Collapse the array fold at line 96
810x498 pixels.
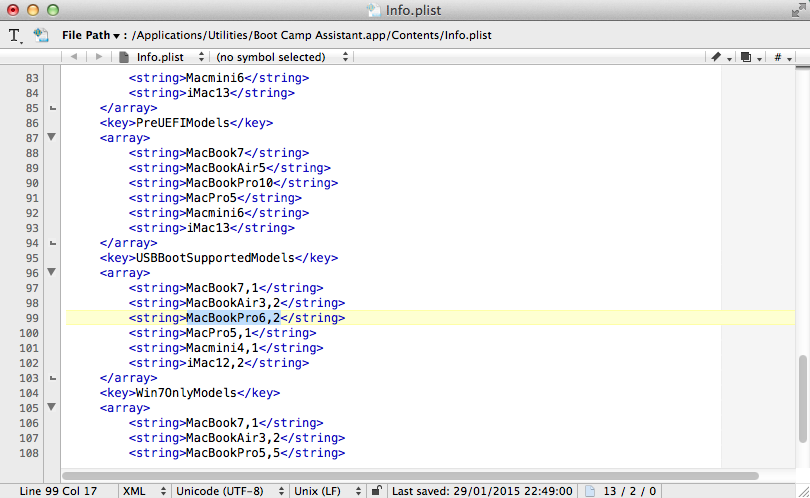pos(52,272)
